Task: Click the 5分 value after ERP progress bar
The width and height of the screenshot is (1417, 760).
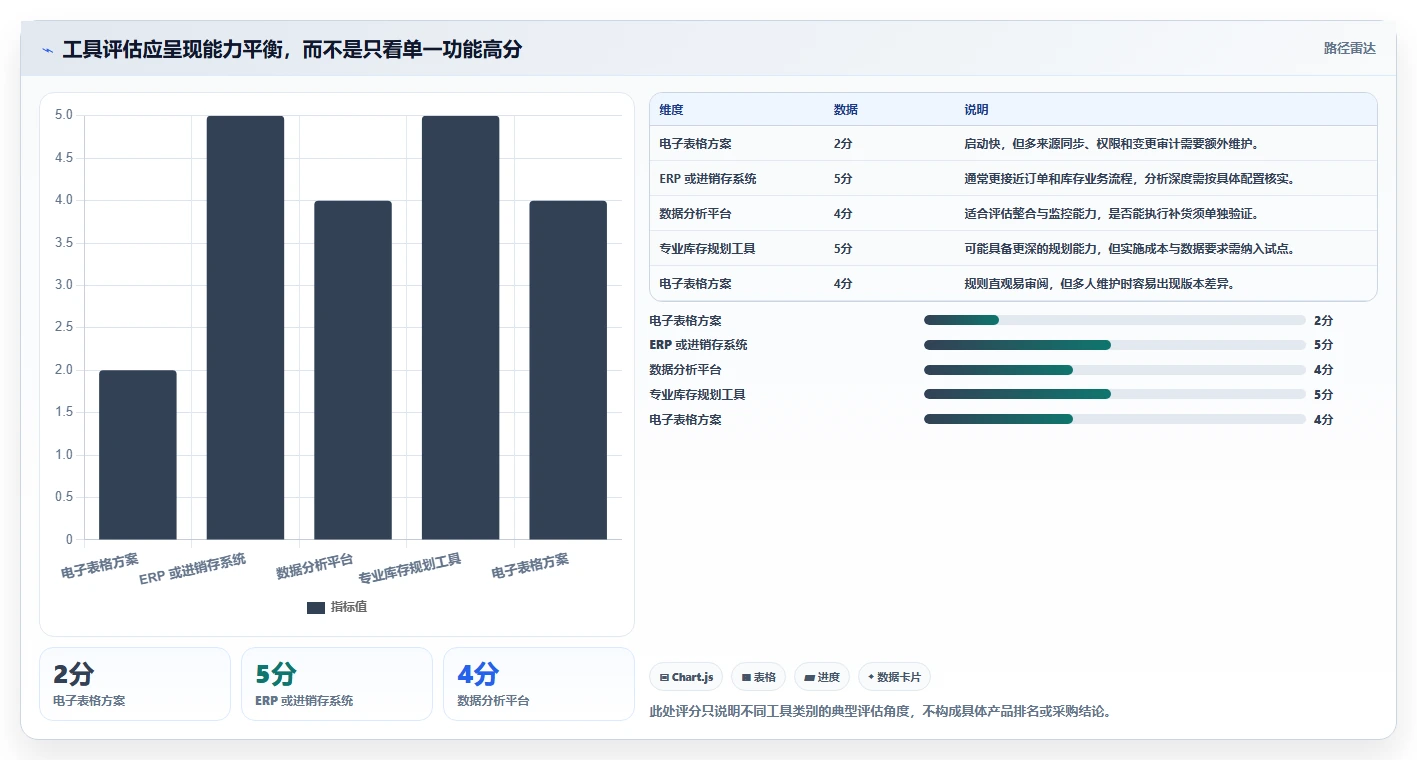Action: tap(1323, 345)
